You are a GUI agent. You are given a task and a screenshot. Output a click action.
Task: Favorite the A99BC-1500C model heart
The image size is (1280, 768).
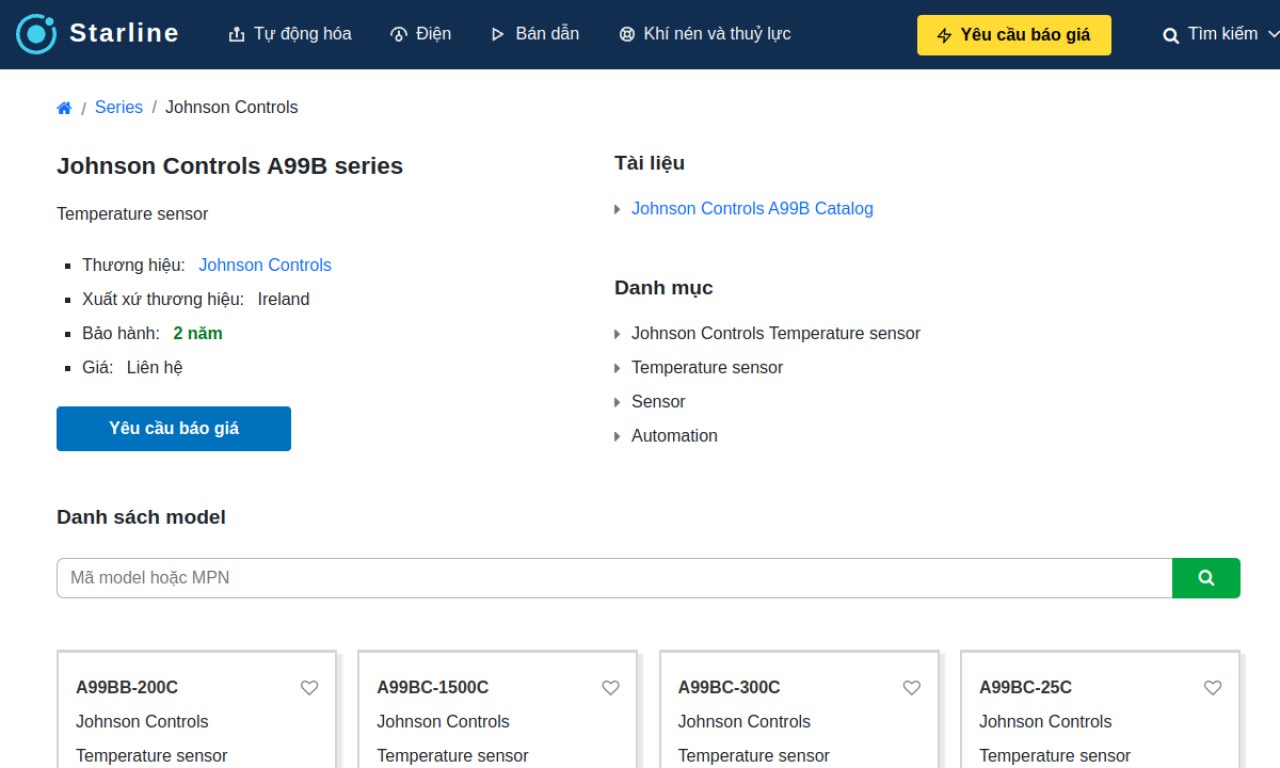610,688
